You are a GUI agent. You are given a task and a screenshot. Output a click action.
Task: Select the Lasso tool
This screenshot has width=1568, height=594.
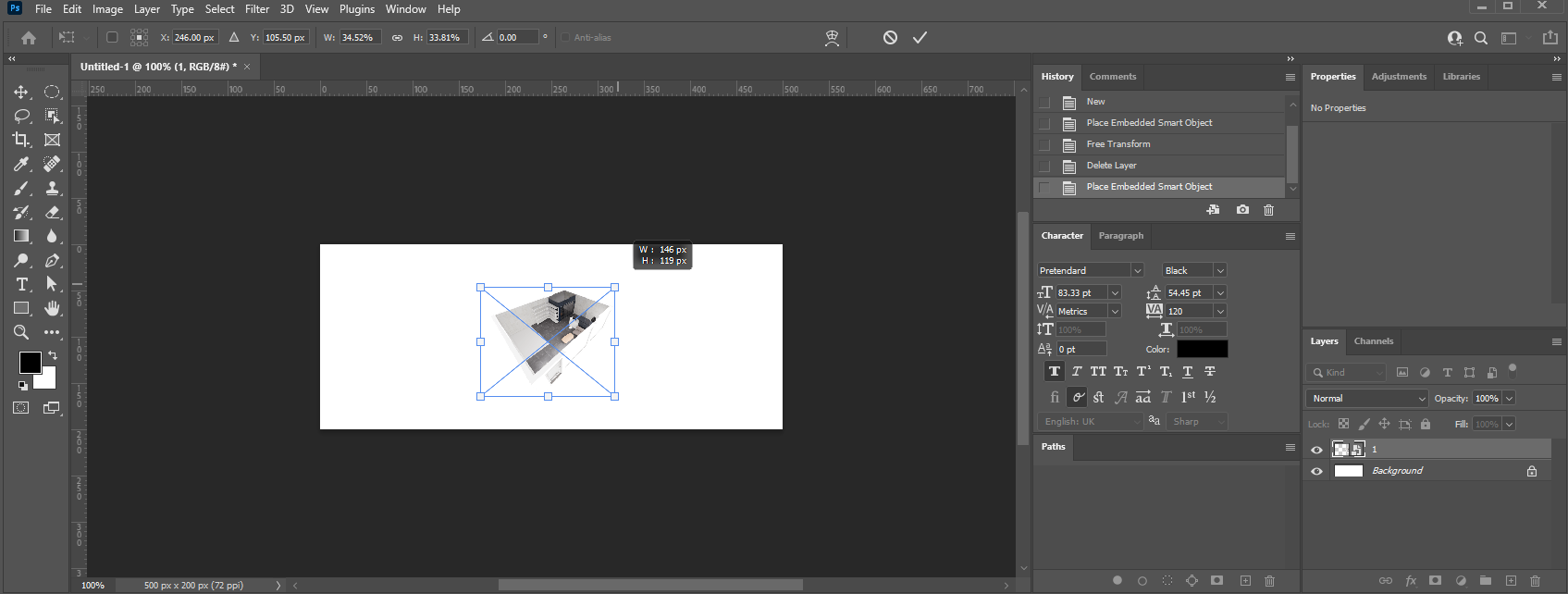(20, 116)
